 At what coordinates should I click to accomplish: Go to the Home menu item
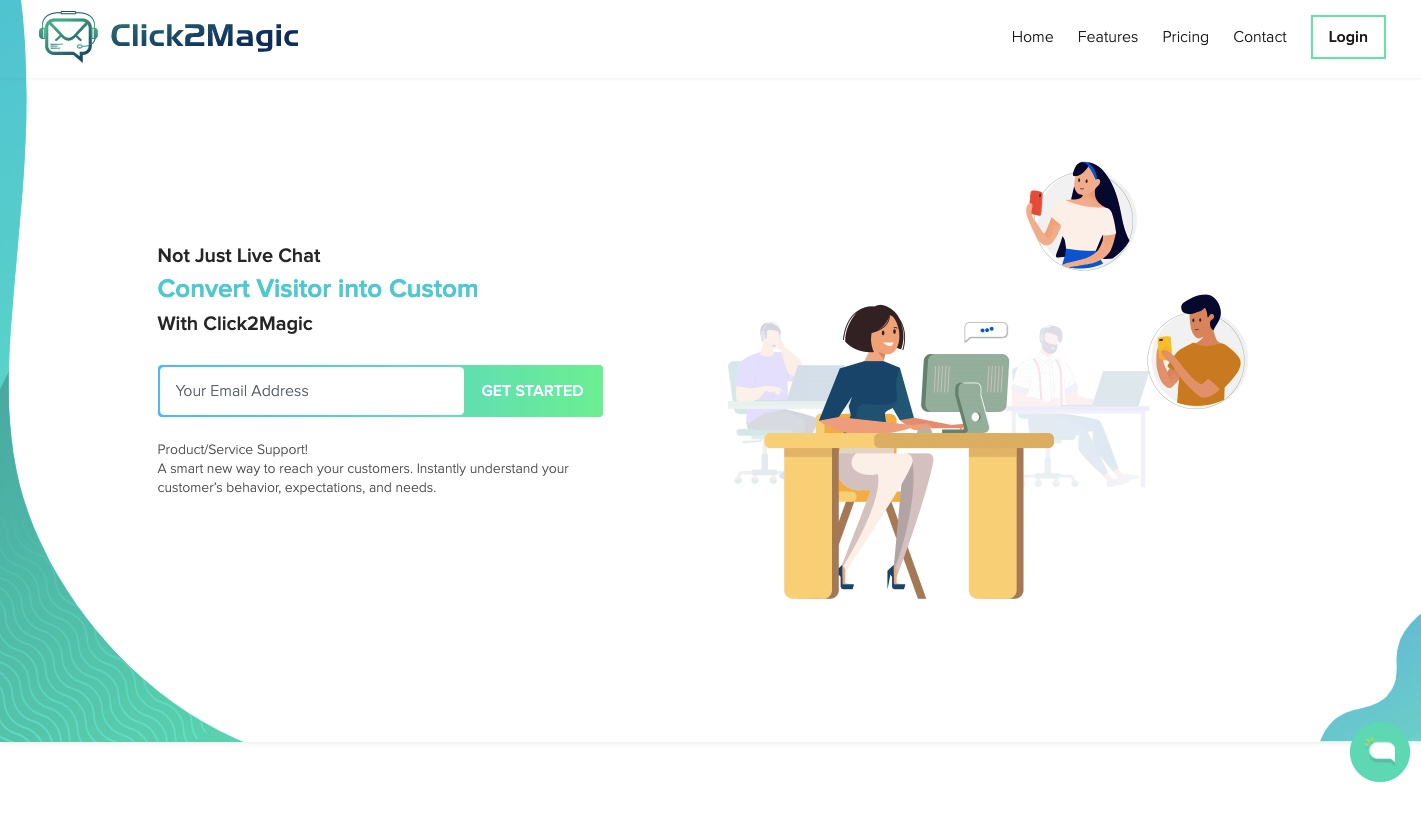click(1032, 37)
